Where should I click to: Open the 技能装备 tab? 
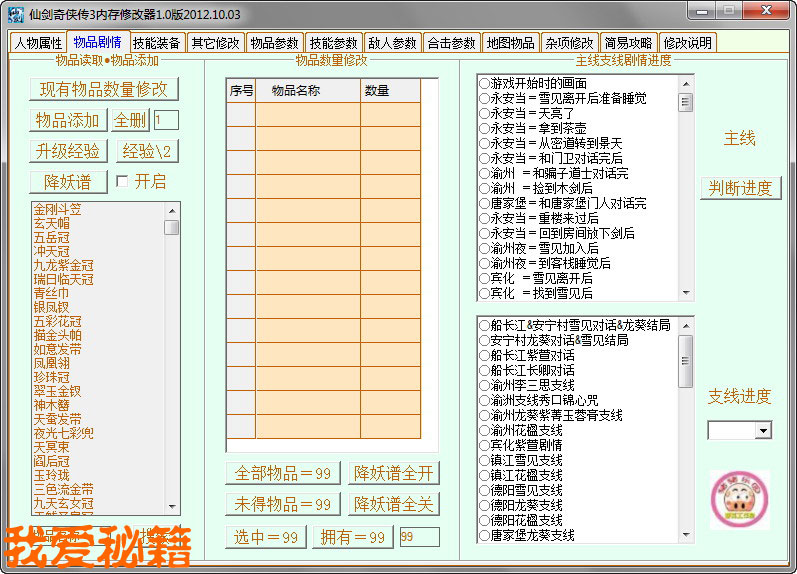click(x=157, y=43)
